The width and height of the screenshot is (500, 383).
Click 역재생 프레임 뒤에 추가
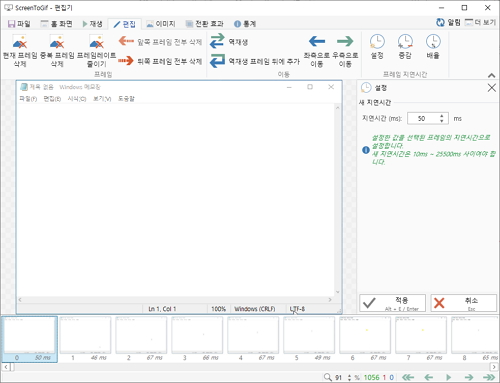click(x=255, y=61)
